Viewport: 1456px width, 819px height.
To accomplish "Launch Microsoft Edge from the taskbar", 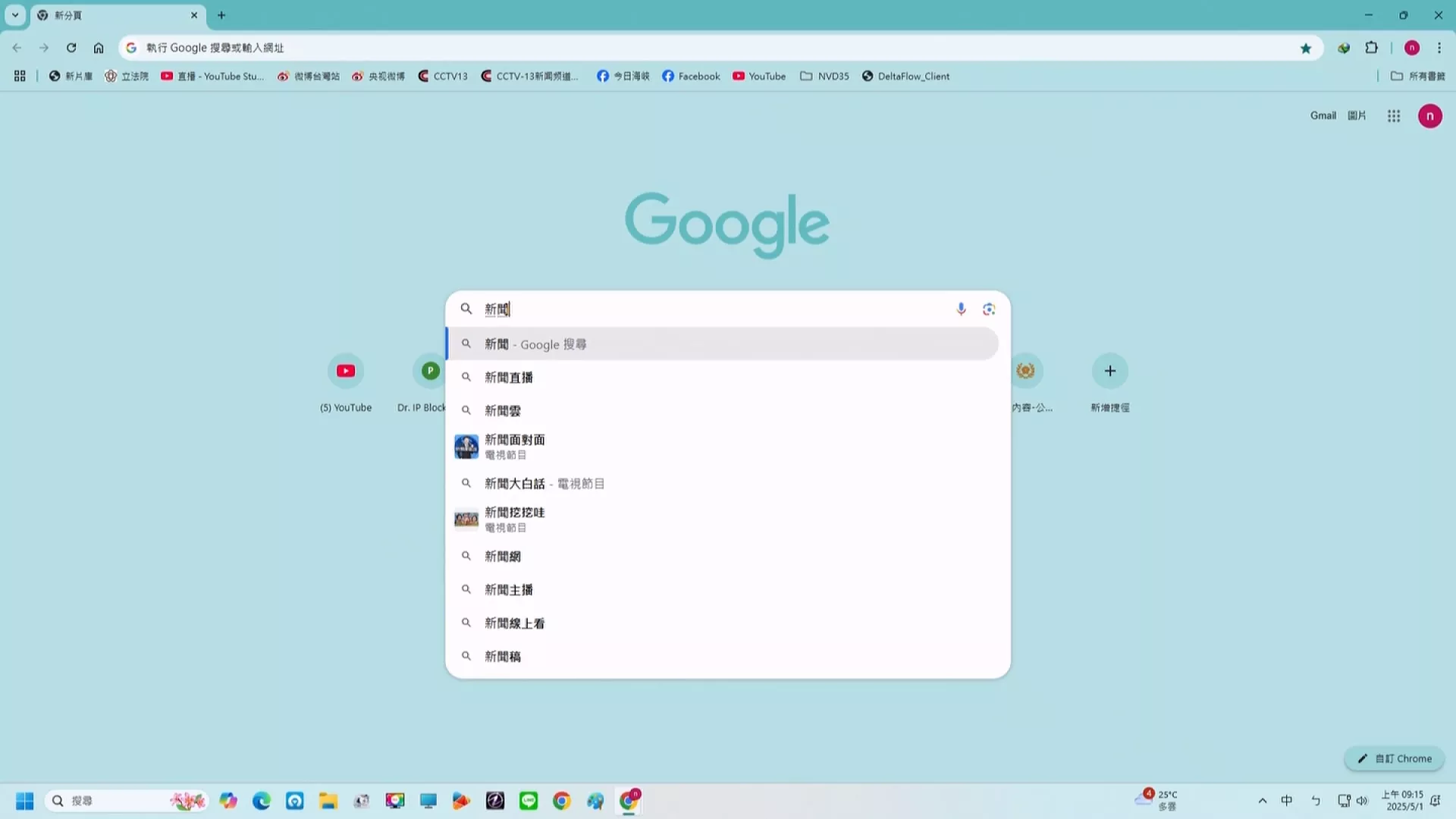I will [262, 801].
